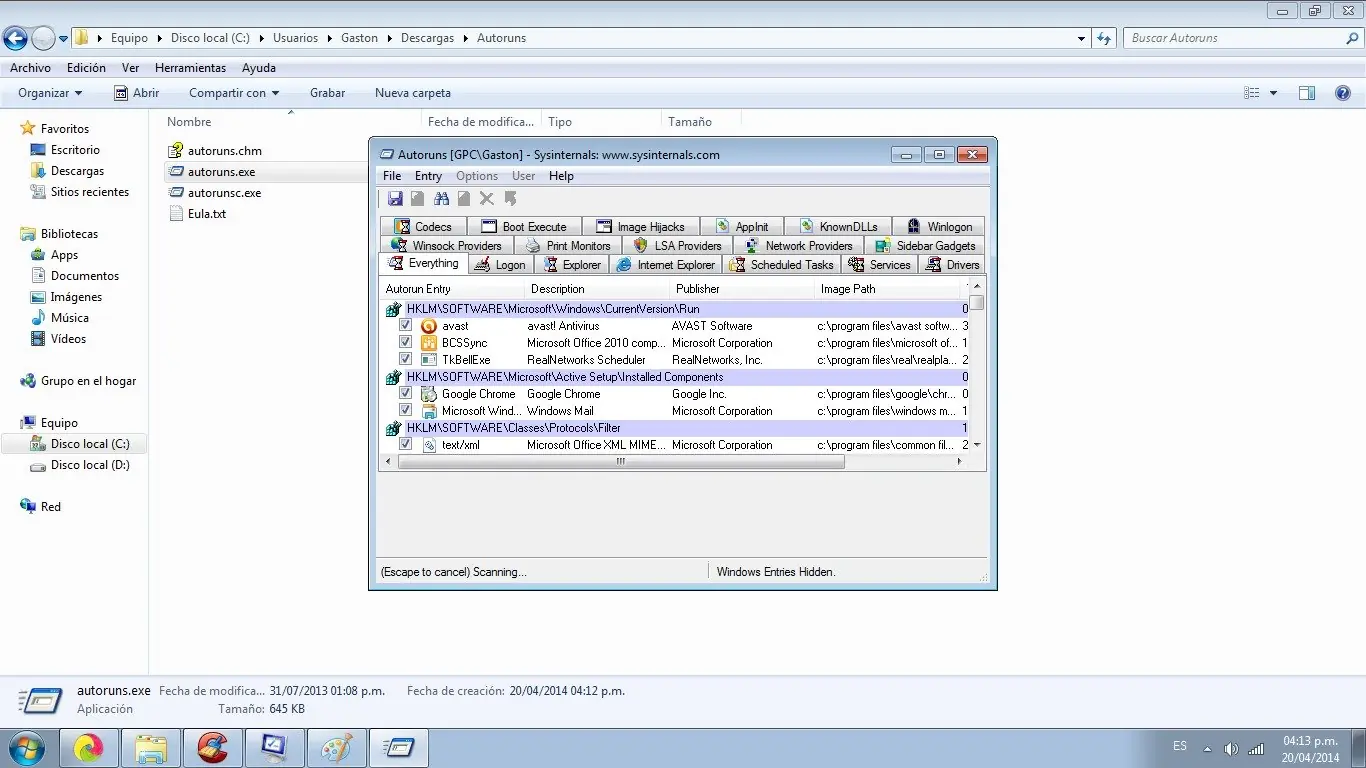Select the Eula.txt file icon in Explorer
The image size is (1366, 768).
pyautogui.click(x=176, y=214)
